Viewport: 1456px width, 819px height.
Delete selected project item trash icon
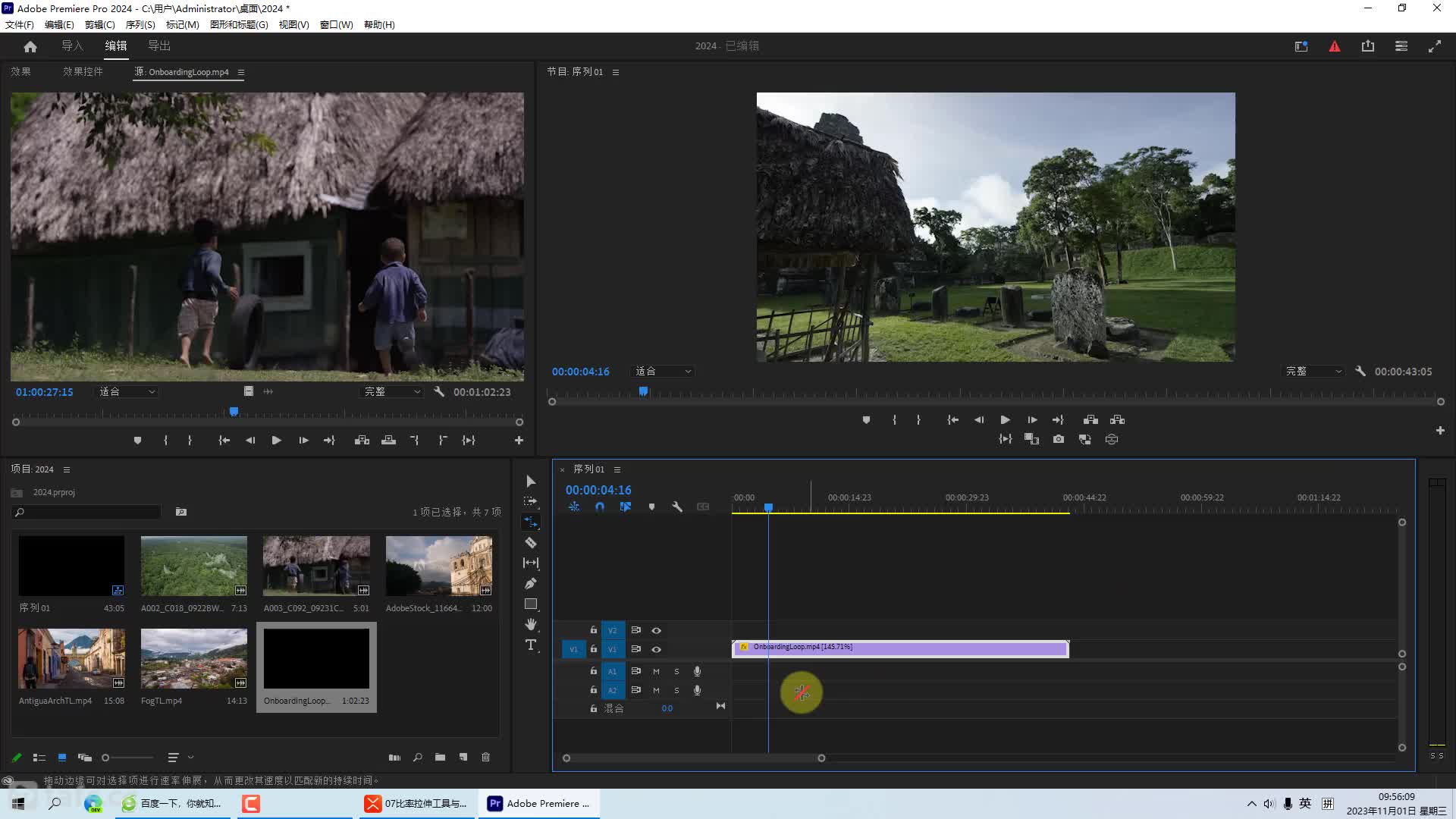pos(486,758)
